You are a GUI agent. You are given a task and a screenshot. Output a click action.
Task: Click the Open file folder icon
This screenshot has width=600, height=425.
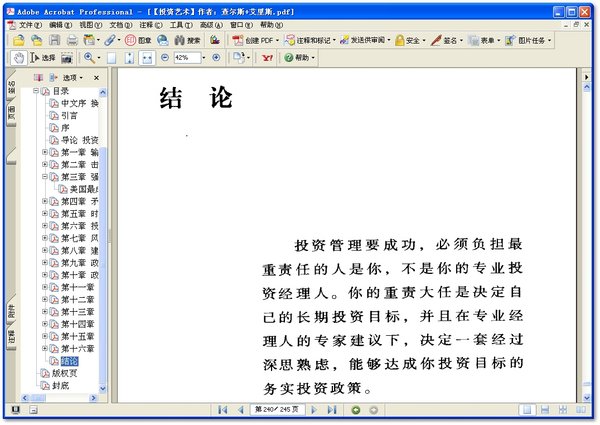pyautogui.click(x=18, y=40)
